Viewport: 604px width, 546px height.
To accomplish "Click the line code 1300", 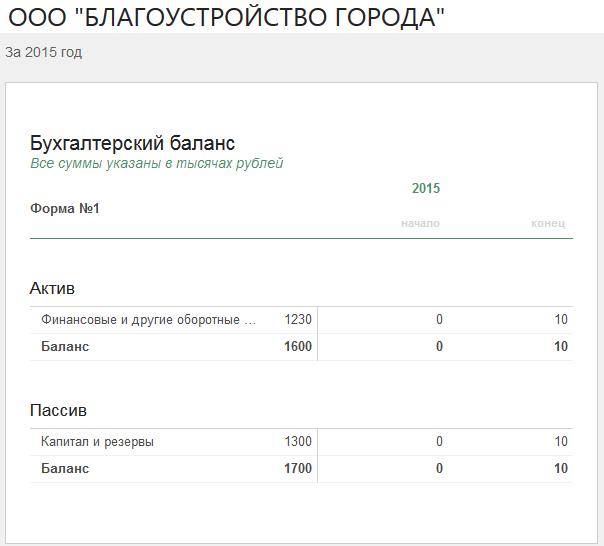I will [298, 441].
